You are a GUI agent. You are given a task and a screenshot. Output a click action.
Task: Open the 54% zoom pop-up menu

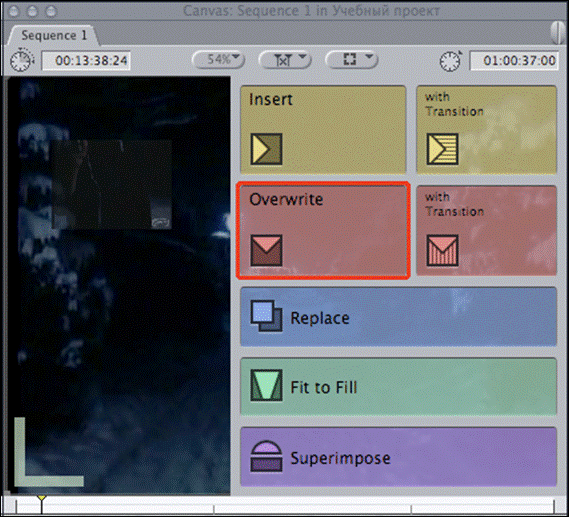click(x=219, y=60)
